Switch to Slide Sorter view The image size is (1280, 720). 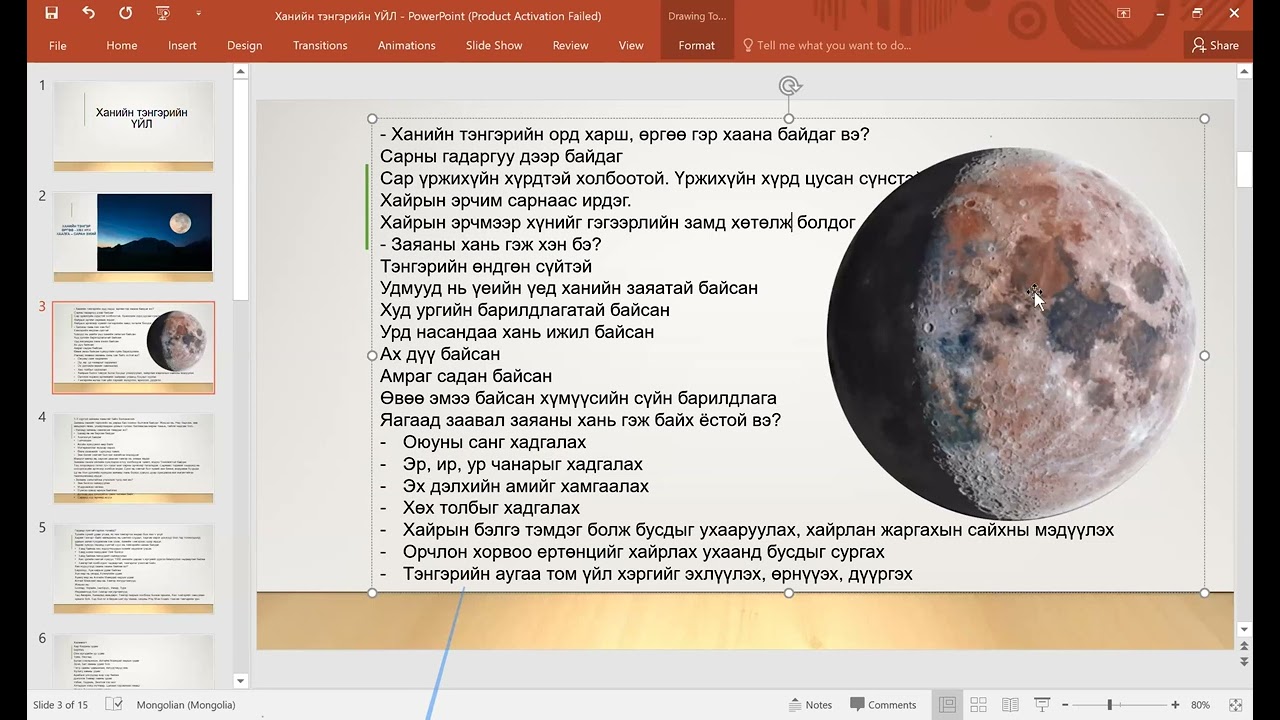point(978,705)
